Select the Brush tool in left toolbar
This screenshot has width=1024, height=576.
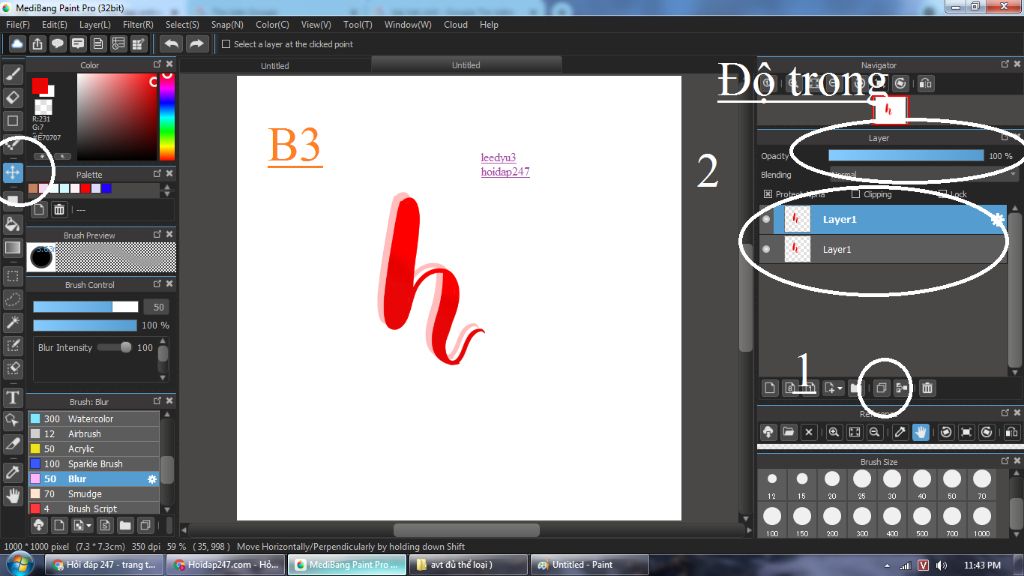[12, 74]
